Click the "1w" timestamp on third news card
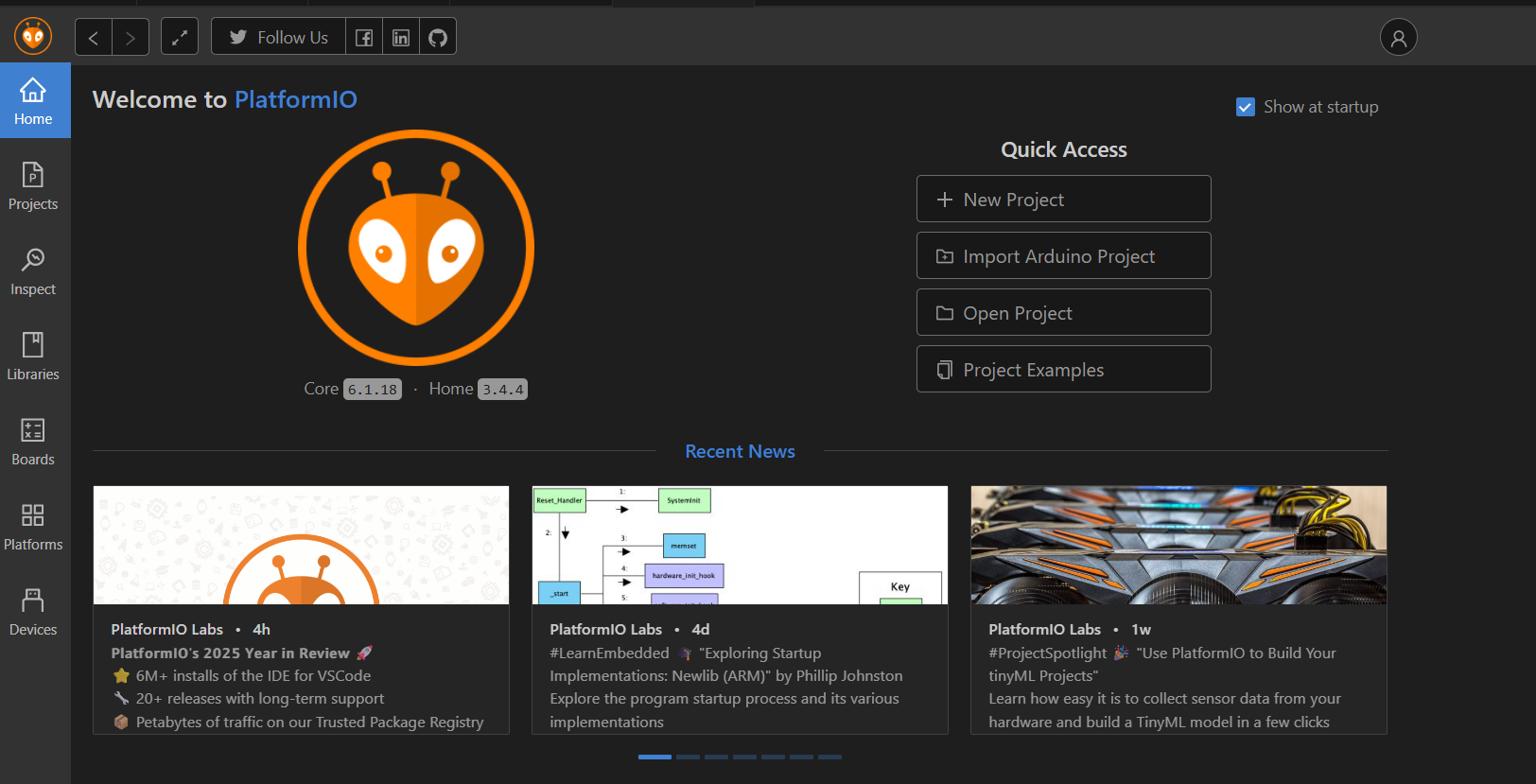 point(1141,629)
